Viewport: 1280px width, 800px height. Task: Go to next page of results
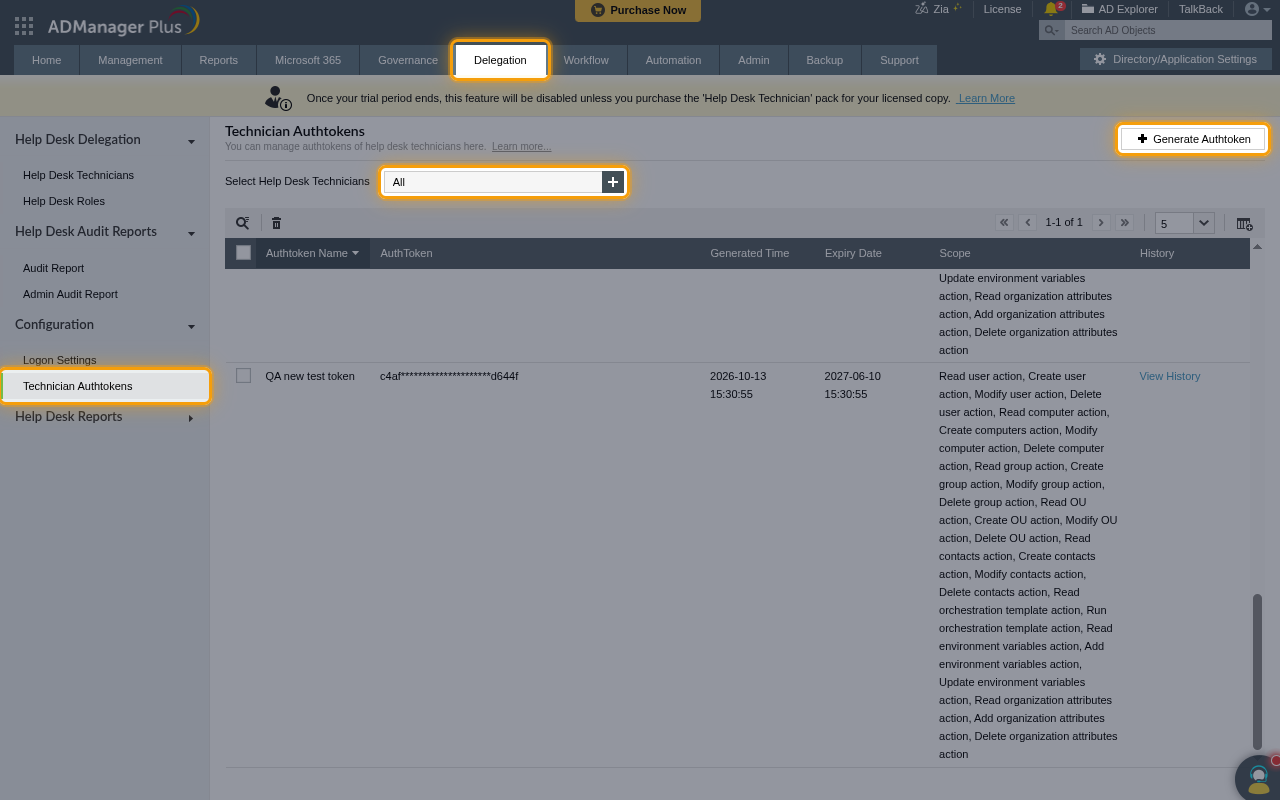pos(1101,223)
